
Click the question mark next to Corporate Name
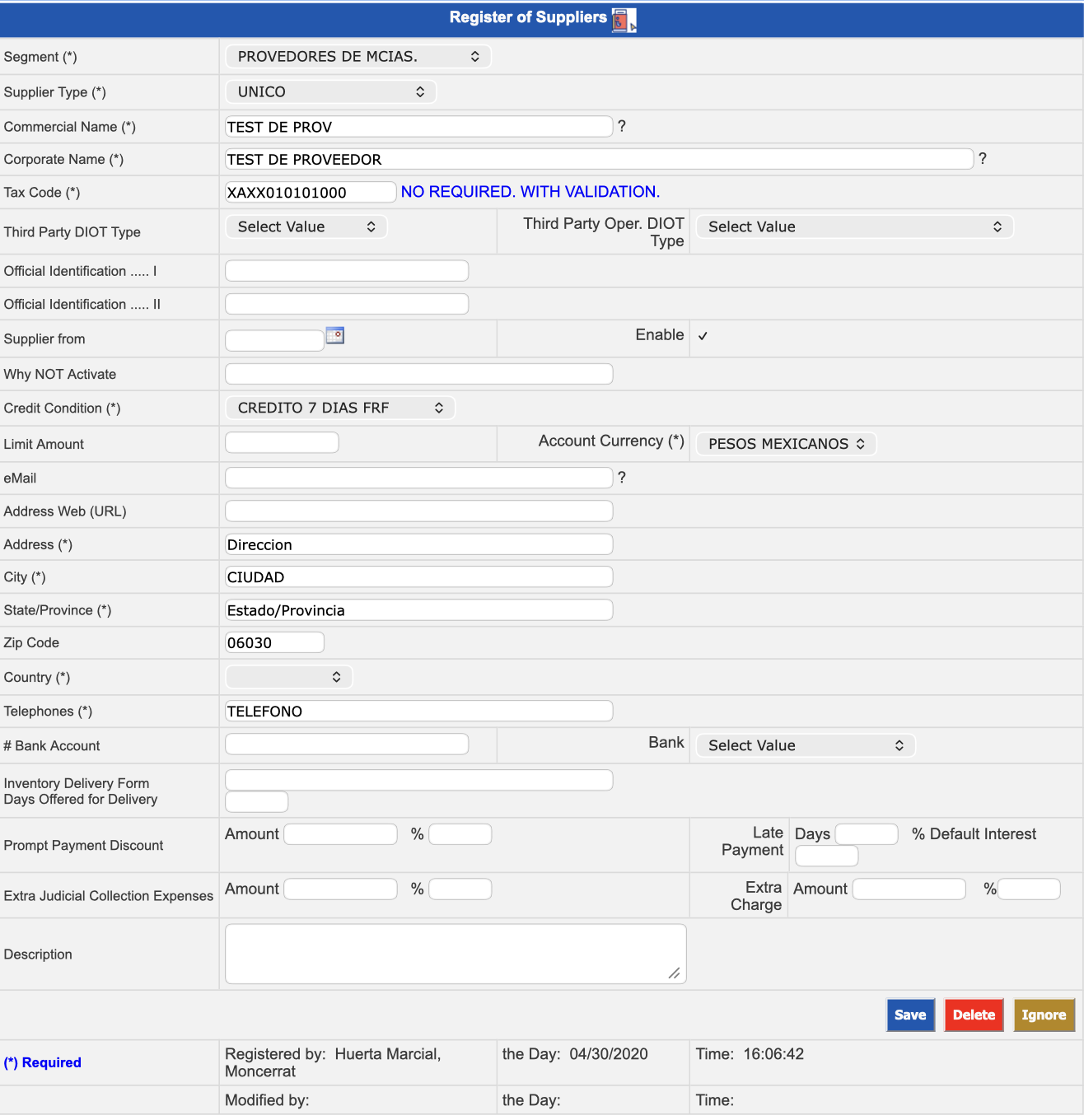click(x=982, y=159)
